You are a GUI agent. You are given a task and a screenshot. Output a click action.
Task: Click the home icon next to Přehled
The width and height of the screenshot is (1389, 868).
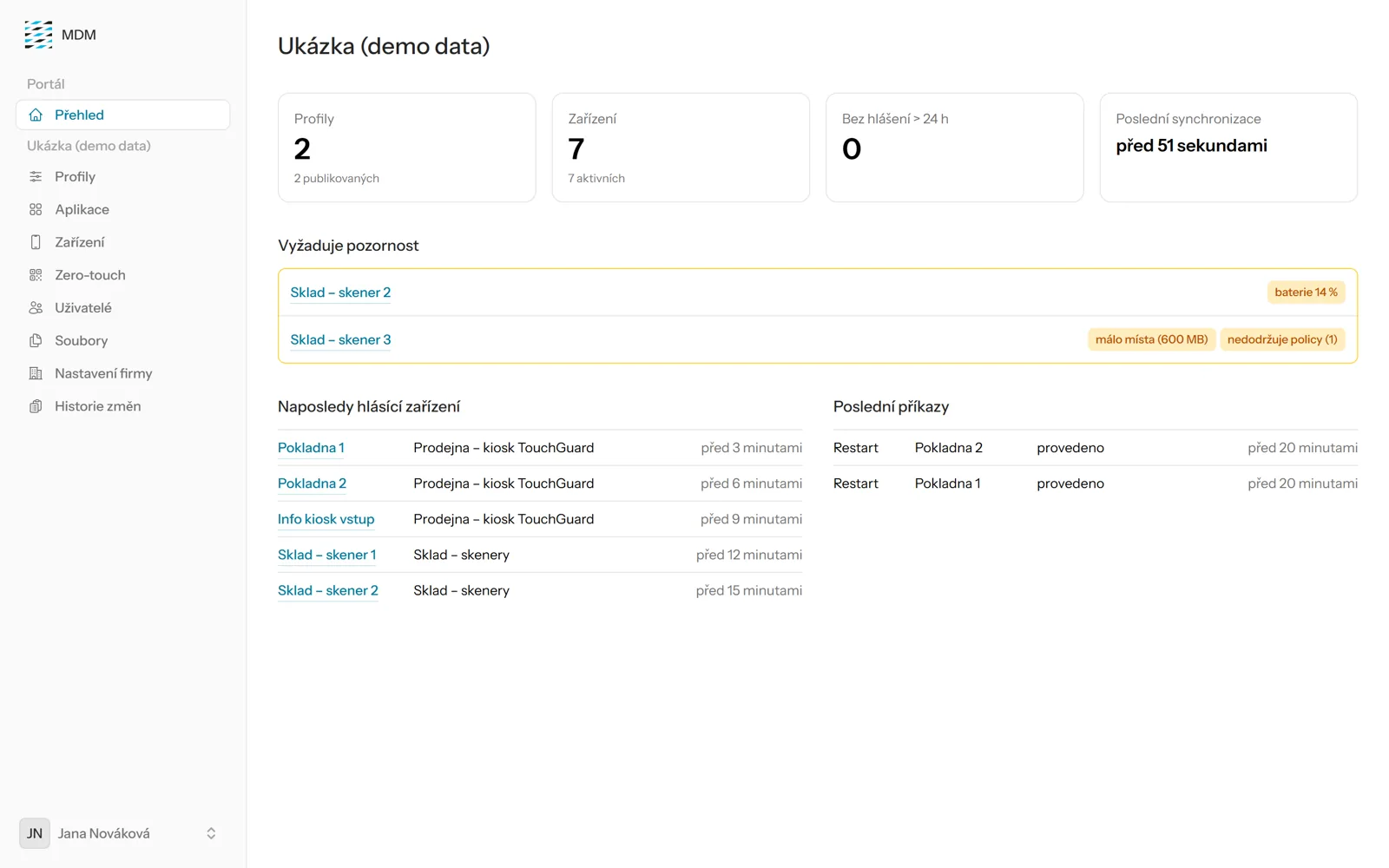pos(36,115)
